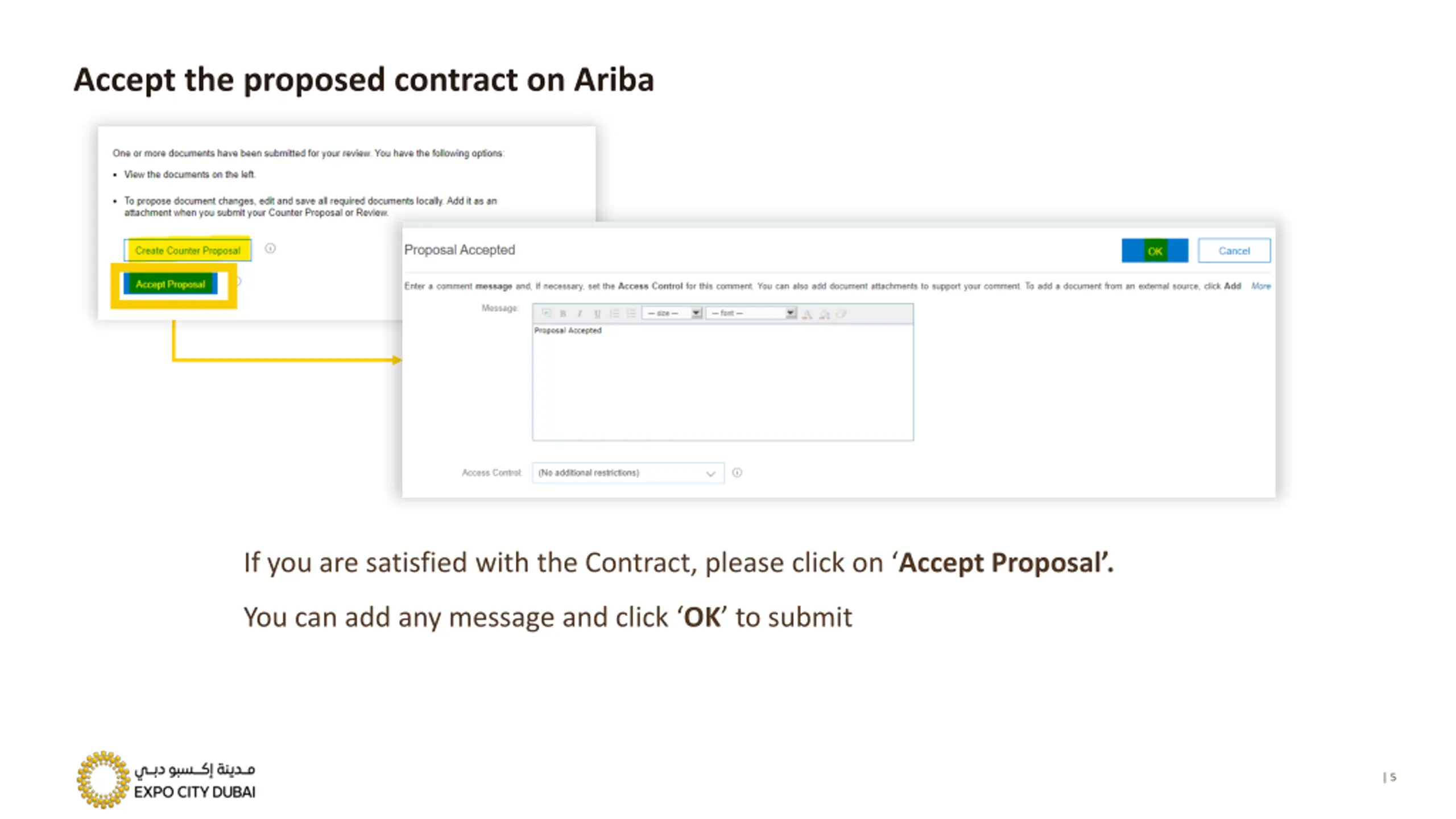
Task: Click the Create Counter Proposal button
Action: [188, 250]
